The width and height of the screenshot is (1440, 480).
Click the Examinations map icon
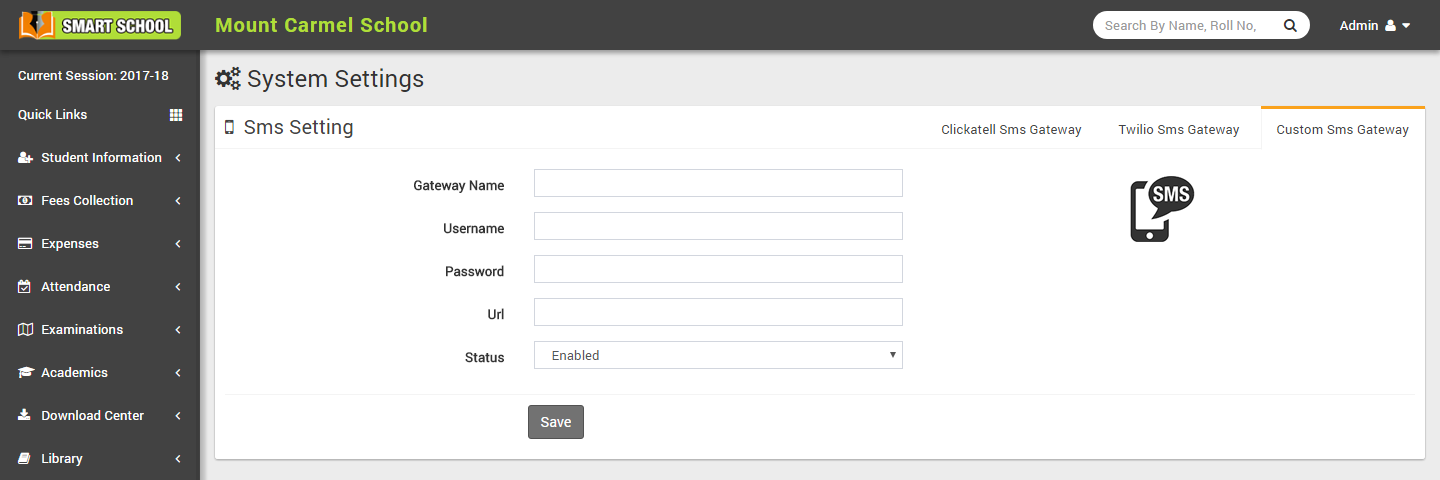(25, 330)
